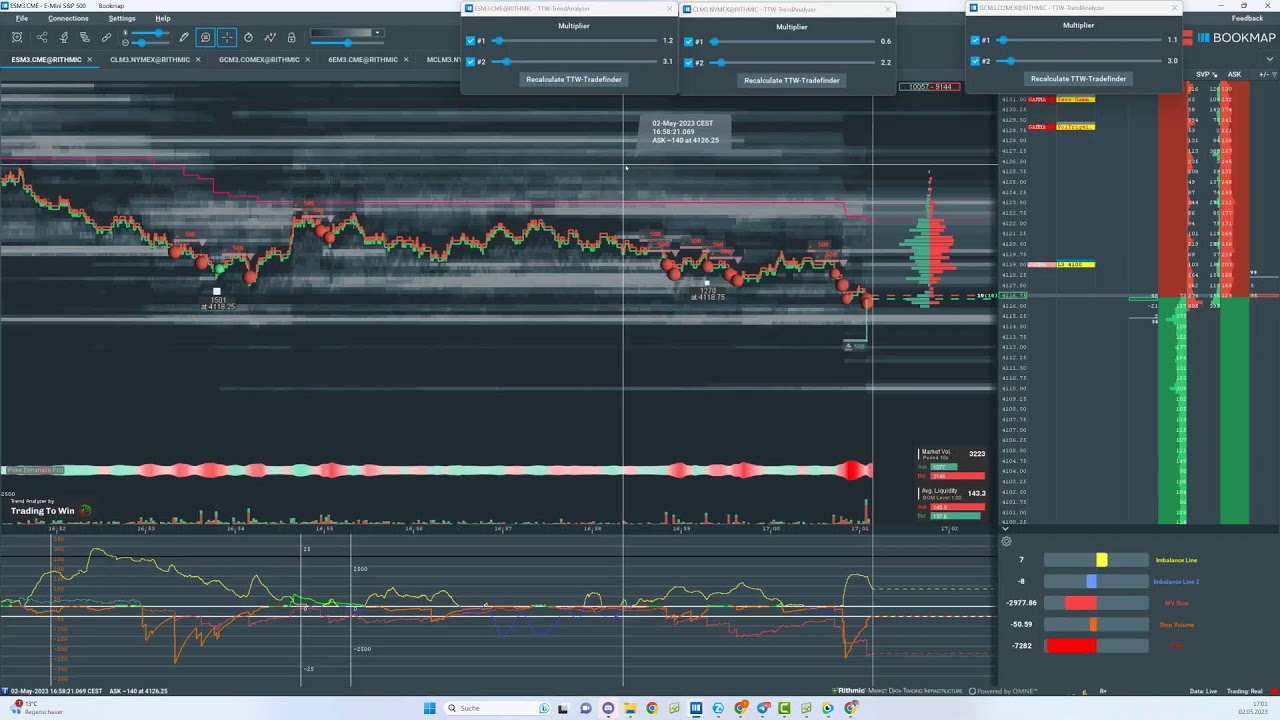The image size is (1280, 720).
Task: Recalculate TTW-Tradefinder in GCM3 window
Action: tap(1078, 78)
